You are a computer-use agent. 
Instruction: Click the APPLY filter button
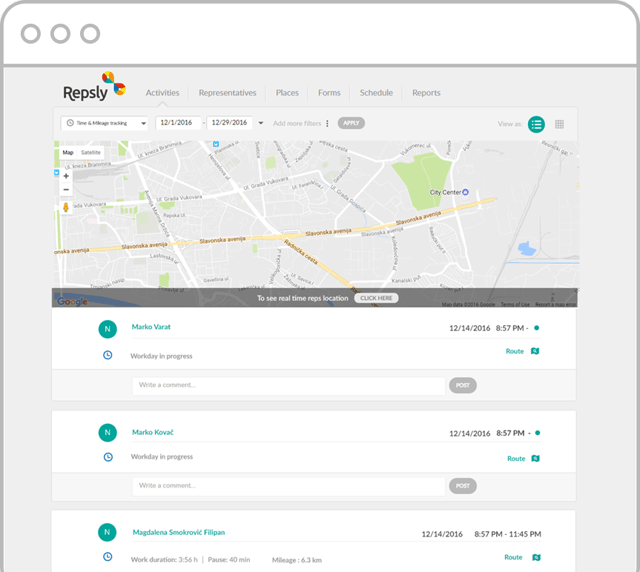coord(351,123)
